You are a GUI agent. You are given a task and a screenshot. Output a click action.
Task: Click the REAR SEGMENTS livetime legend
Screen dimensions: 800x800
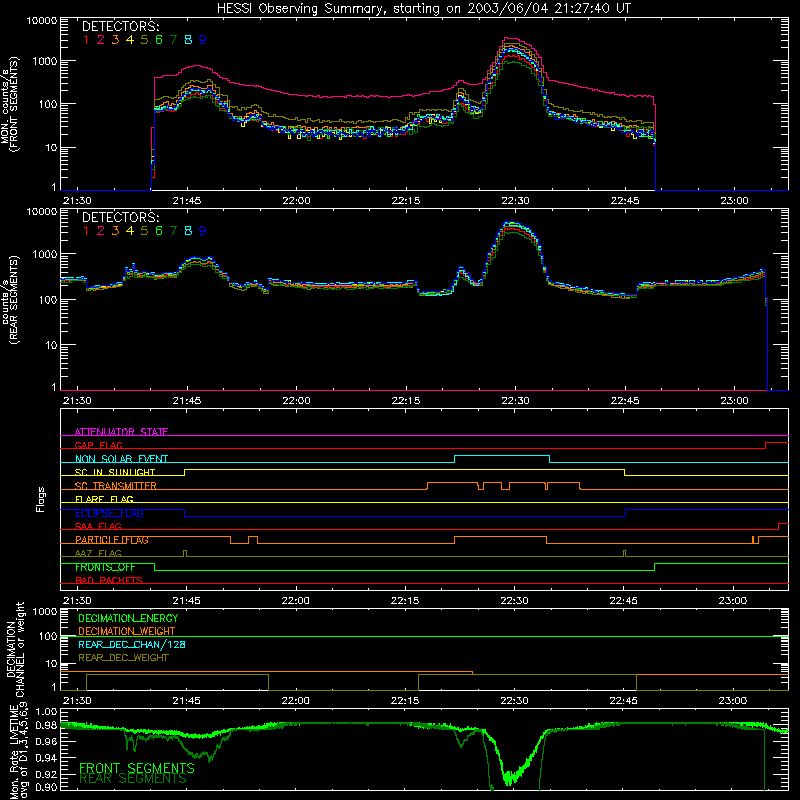(133, 779)
